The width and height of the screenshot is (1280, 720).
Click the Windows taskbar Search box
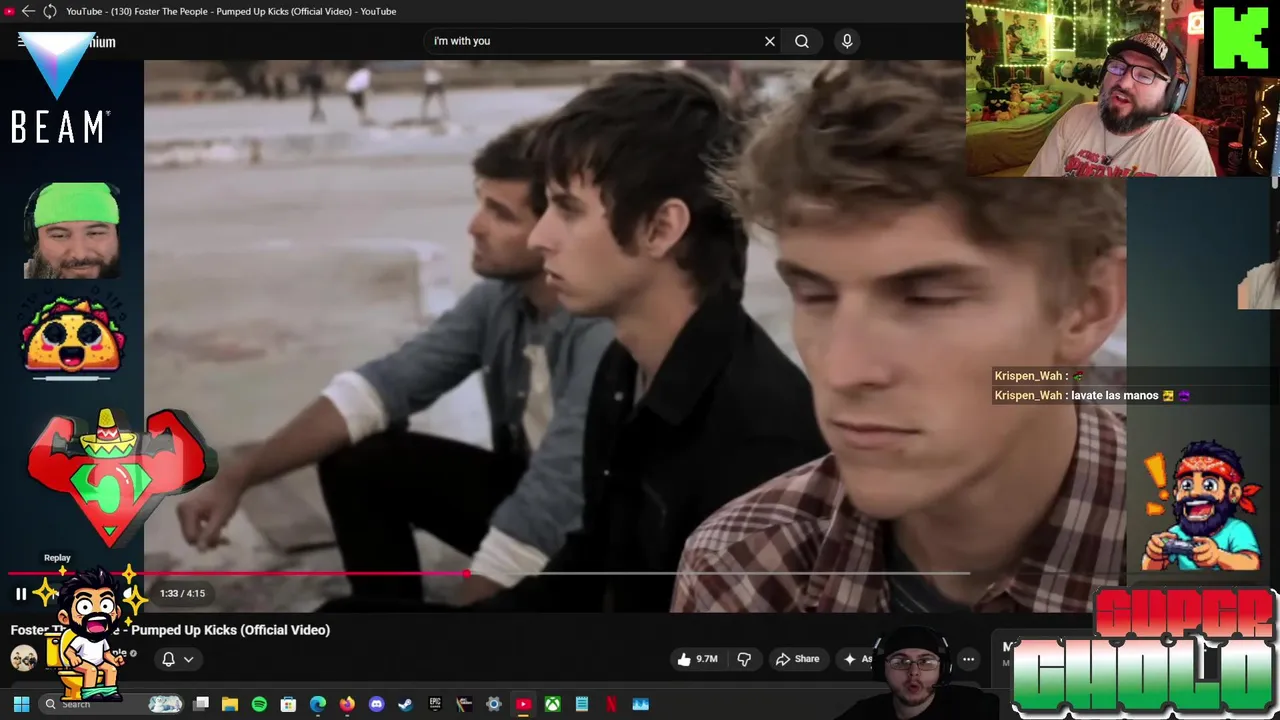pyautogui.click(x=112, y=704)
